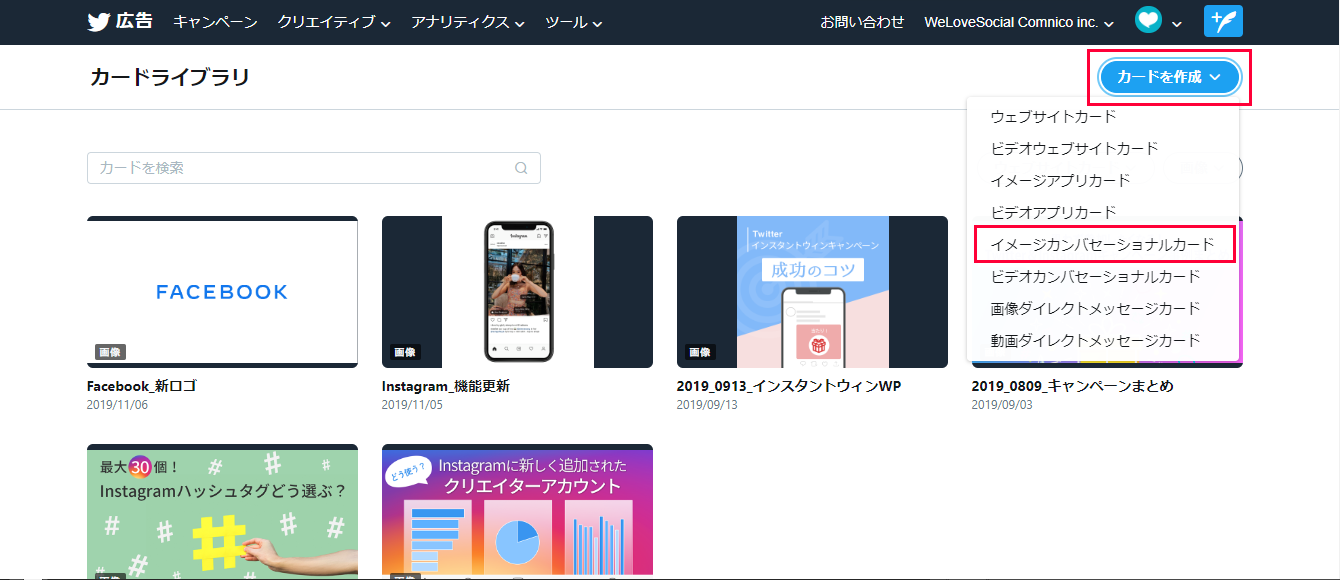Image resolution: width=1340 pixels, height=580 pixels.
Task: Open the Instagram phone card thumbnail
Action: [517, 292]
